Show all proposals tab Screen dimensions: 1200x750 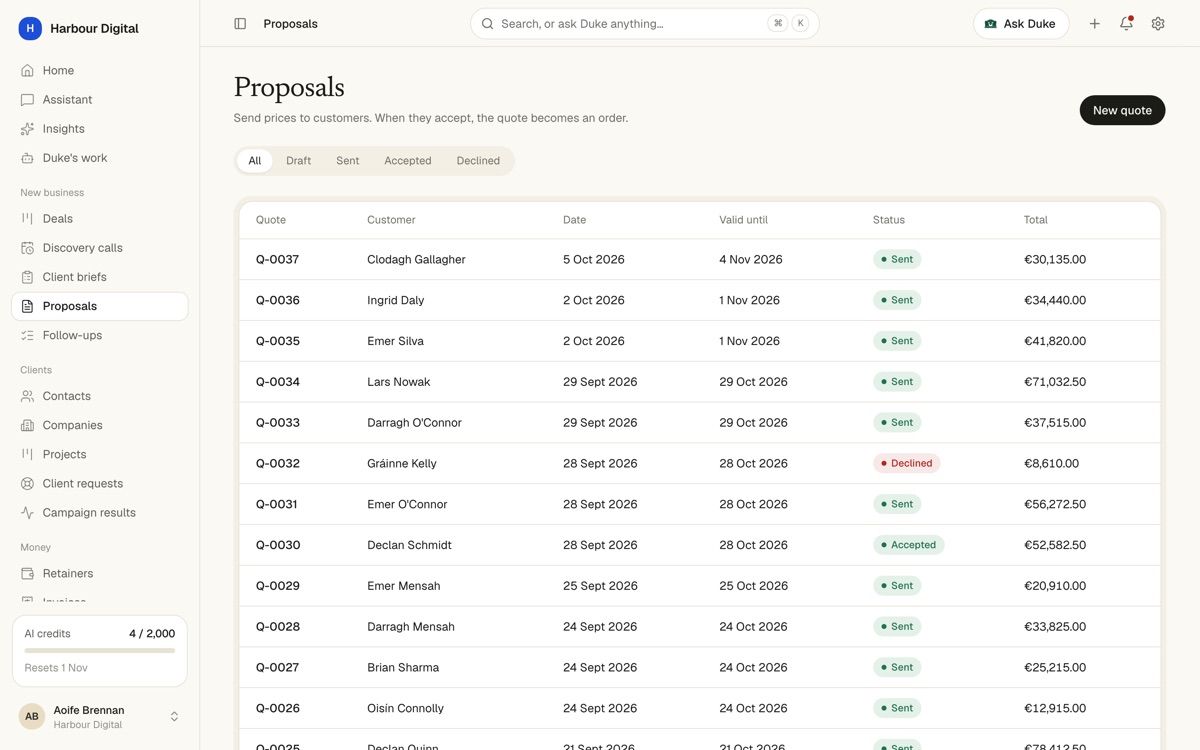coord(255,161)
